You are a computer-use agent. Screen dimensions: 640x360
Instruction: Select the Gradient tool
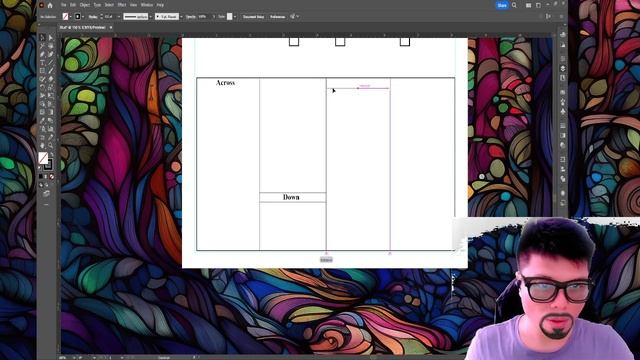pyautogui.click(x=51, y=112)
